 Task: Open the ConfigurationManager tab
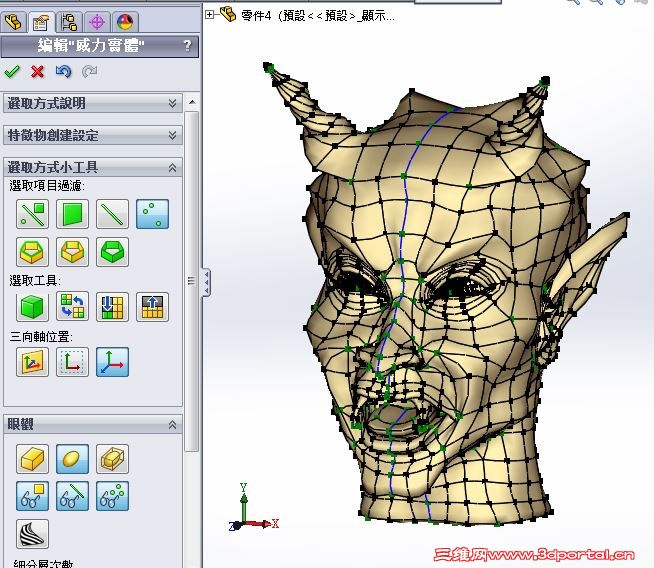click(69, 22)
